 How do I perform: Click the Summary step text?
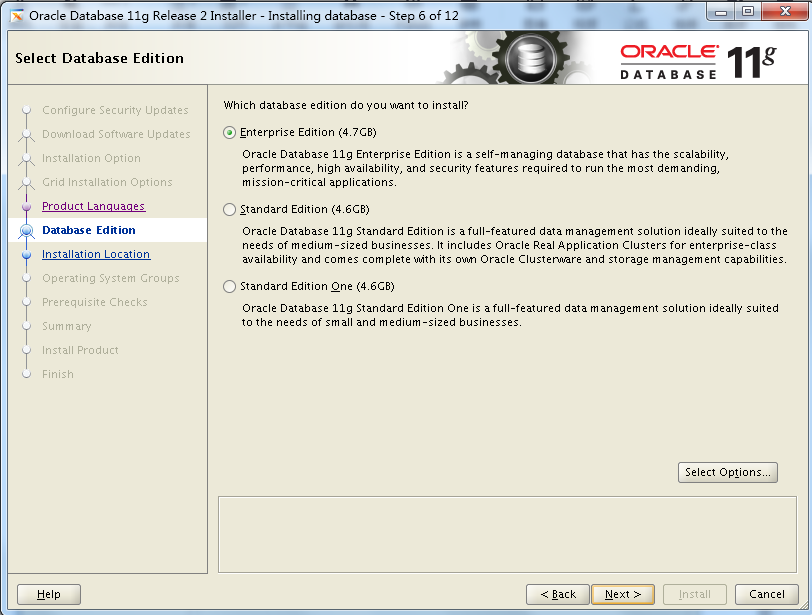pyautogui.click(x=67, y=326)
